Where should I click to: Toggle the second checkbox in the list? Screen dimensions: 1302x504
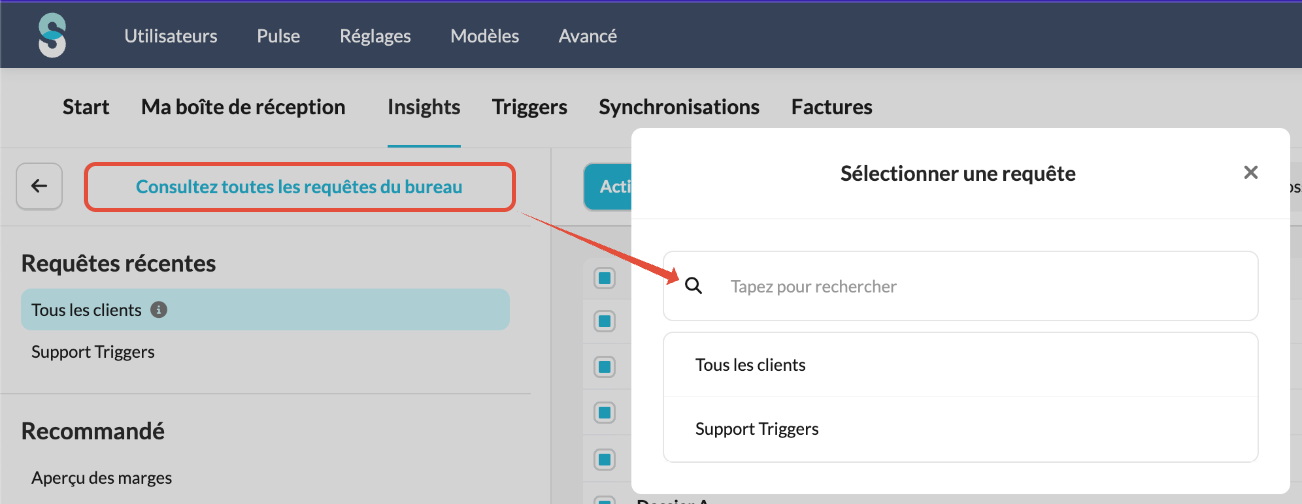point(604,321)
